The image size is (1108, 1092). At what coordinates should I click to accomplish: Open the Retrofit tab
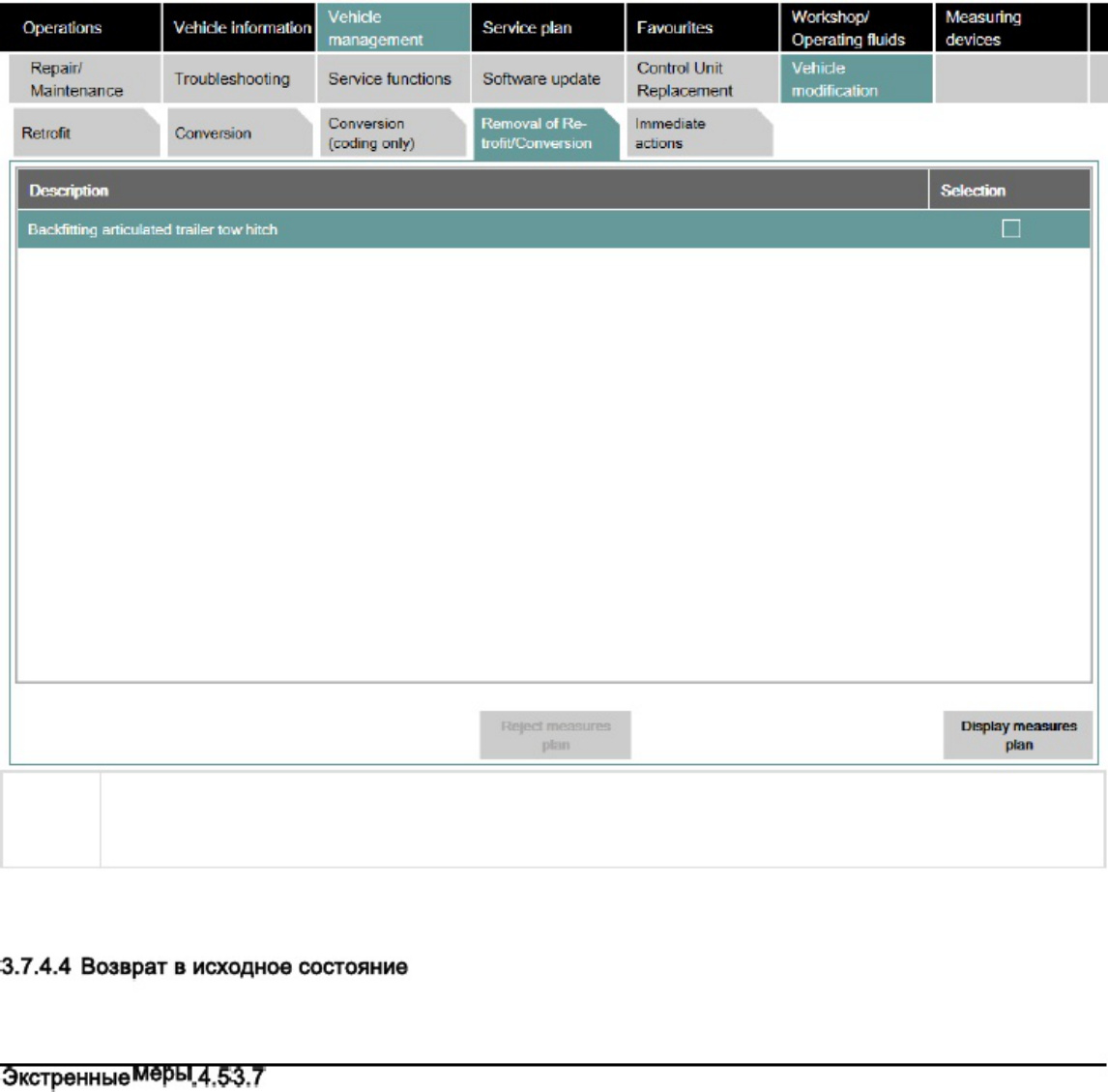coord(86,133)
